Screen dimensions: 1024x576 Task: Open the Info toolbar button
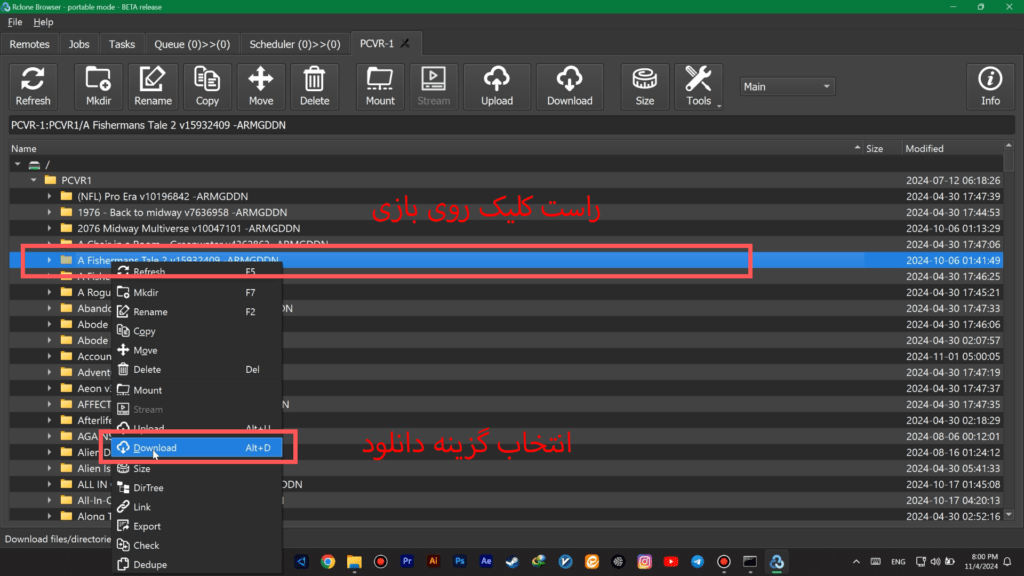990,86
